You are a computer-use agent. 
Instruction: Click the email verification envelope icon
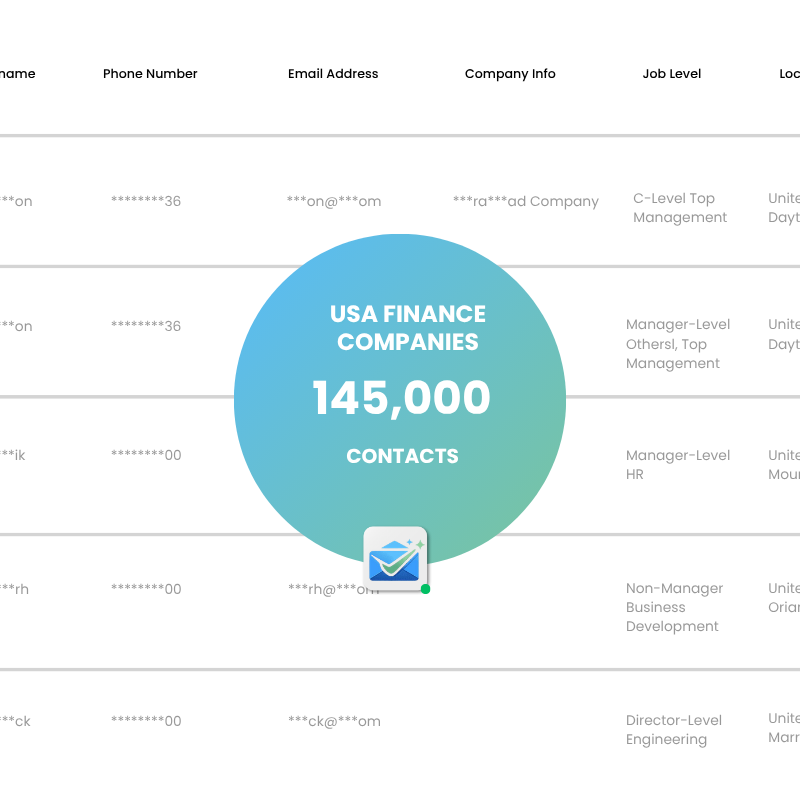pyautogui.click(x=395, y=559)
